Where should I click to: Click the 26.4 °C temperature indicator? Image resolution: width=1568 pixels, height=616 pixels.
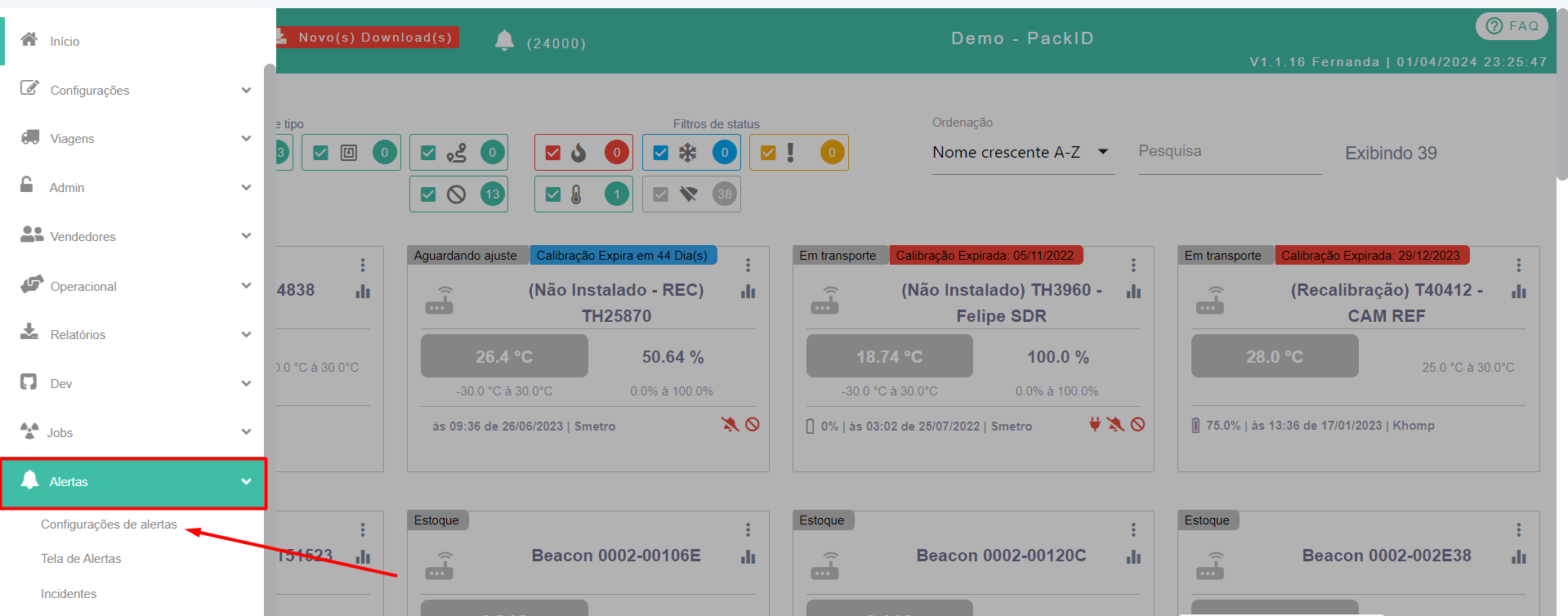coord(504,357)
